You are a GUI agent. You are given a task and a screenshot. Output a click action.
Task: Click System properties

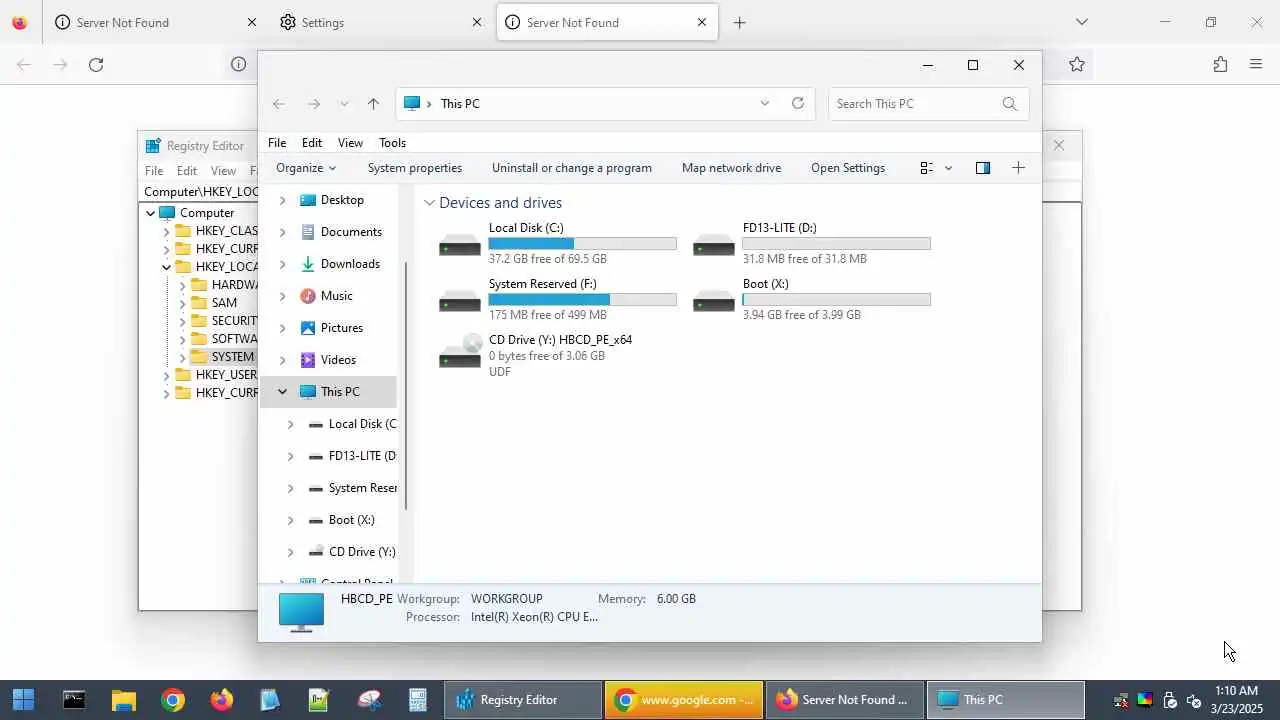click(x=415, y=168)
